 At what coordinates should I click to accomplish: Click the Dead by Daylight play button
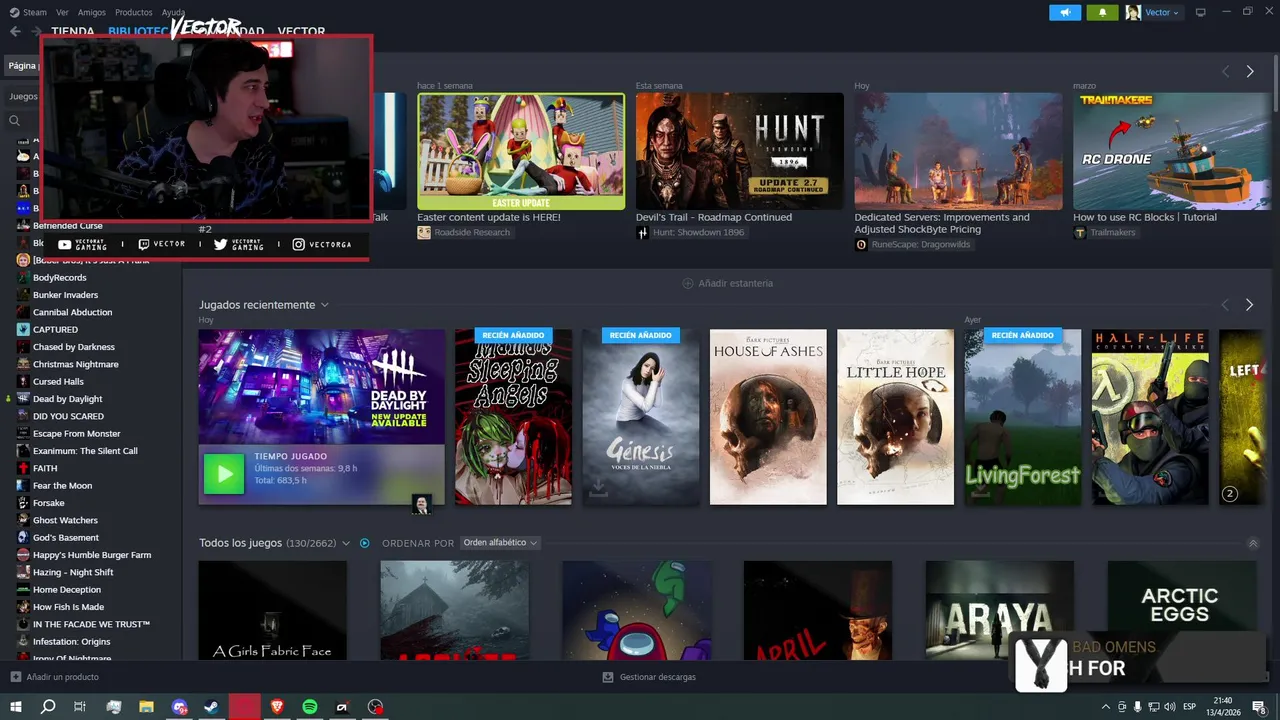223,474
